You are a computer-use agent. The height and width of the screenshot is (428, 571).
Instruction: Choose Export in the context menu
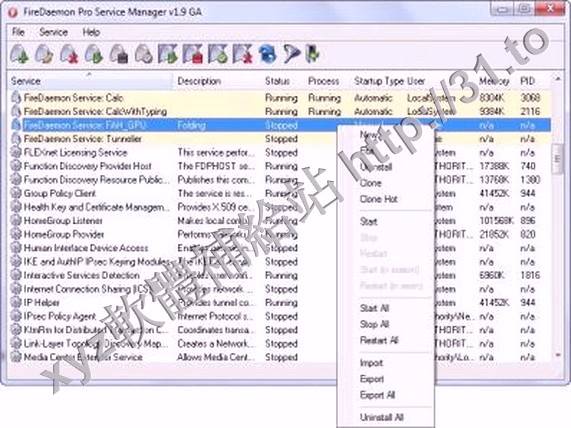372,379
